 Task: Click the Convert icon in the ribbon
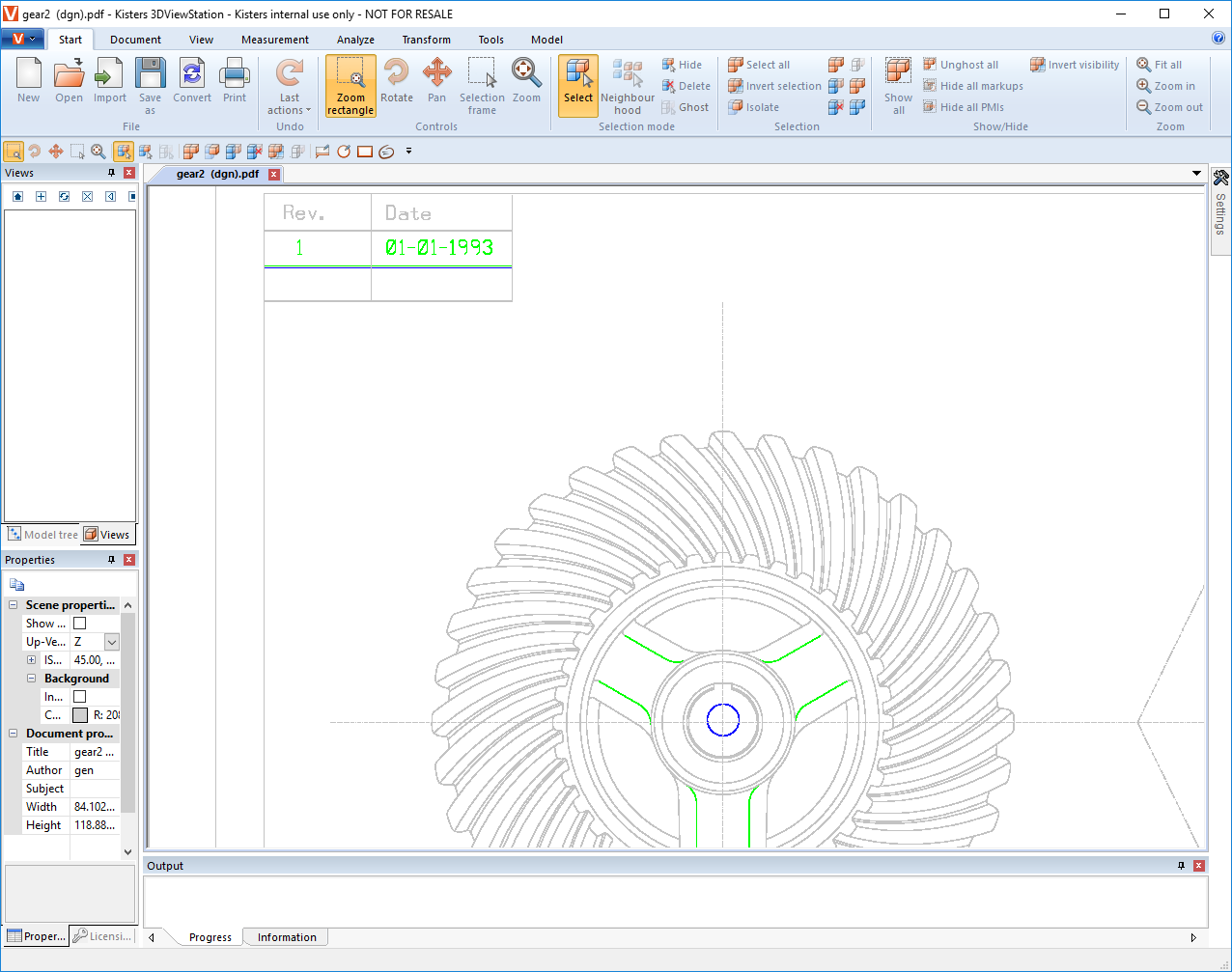tap(192, 81)
